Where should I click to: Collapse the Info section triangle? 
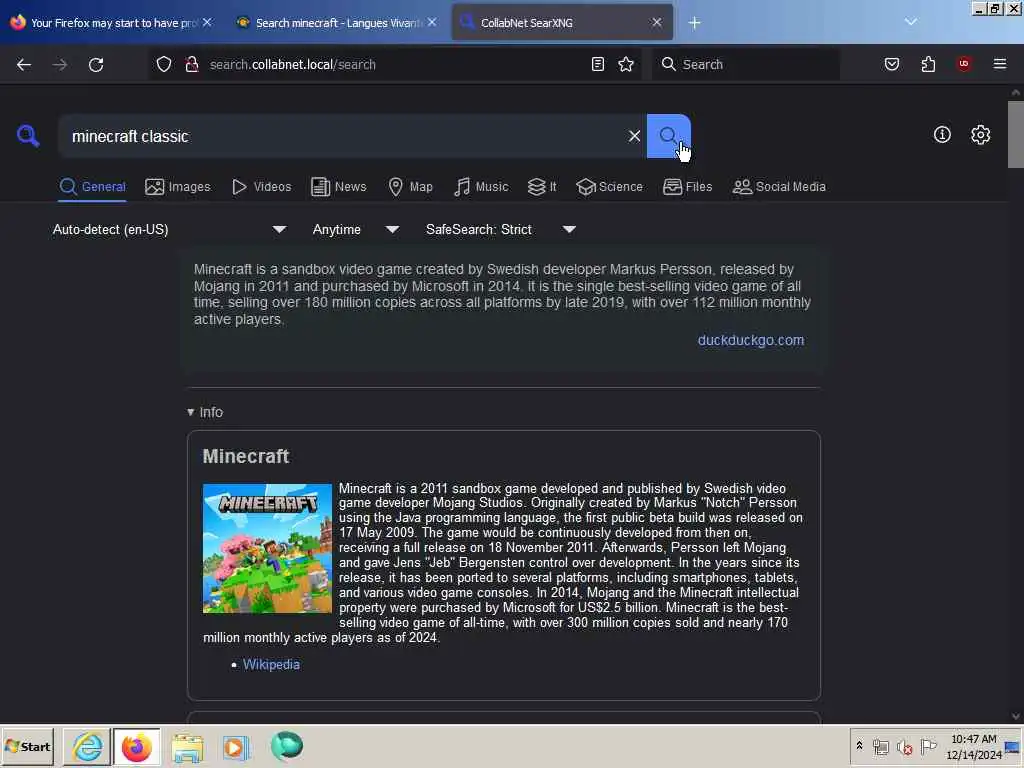[191, 412]
